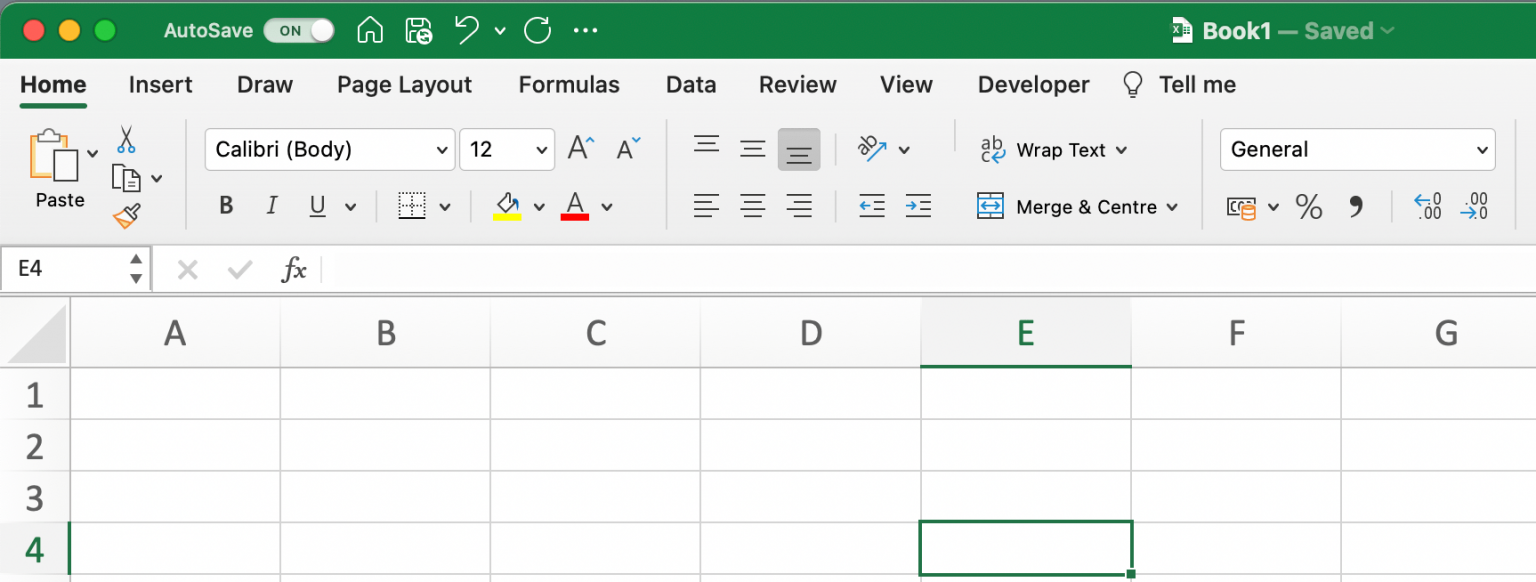This screenshot has width=1536, height=582.
Task: Toggle underline formatting
Action: [x=315, y=206]
